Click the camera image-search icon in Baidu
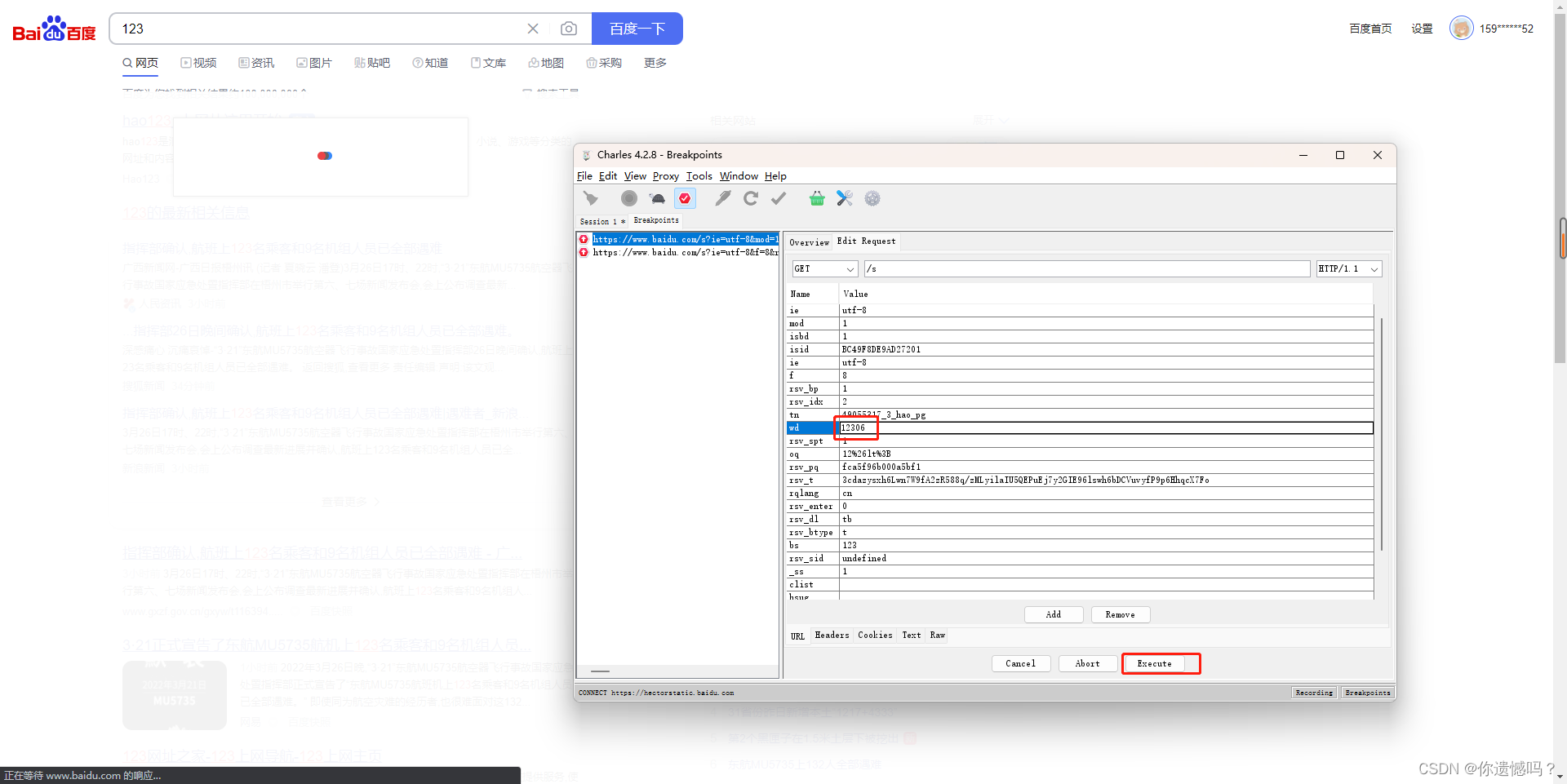This screenshot has height=784, width=1567. coord(569,29)
